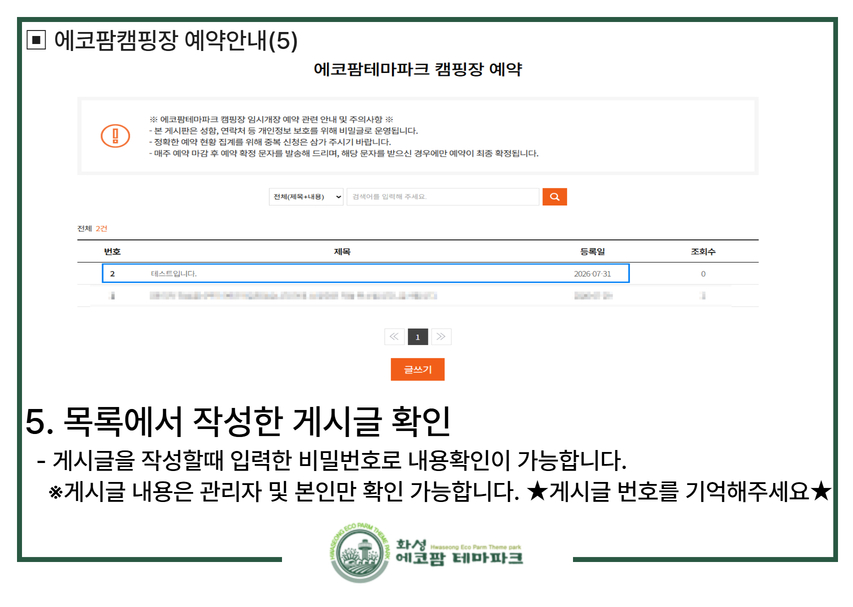This screenshot has height=607, width=853.
Task: Click the 전체 2건 total count text
Action: point(92,228)
